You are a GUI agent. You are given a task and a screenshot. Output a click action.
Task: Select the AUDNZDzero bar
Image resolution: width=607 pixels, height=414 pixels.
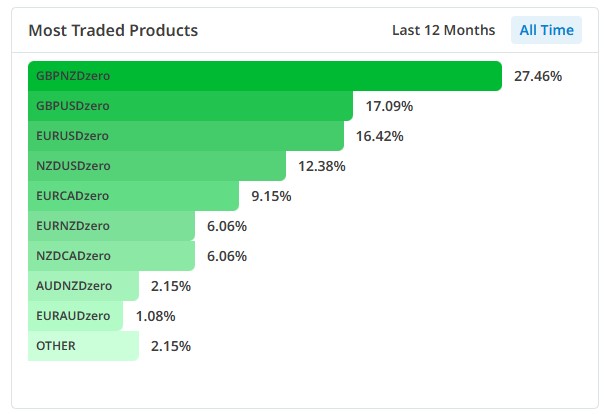[x=83, y=286]
